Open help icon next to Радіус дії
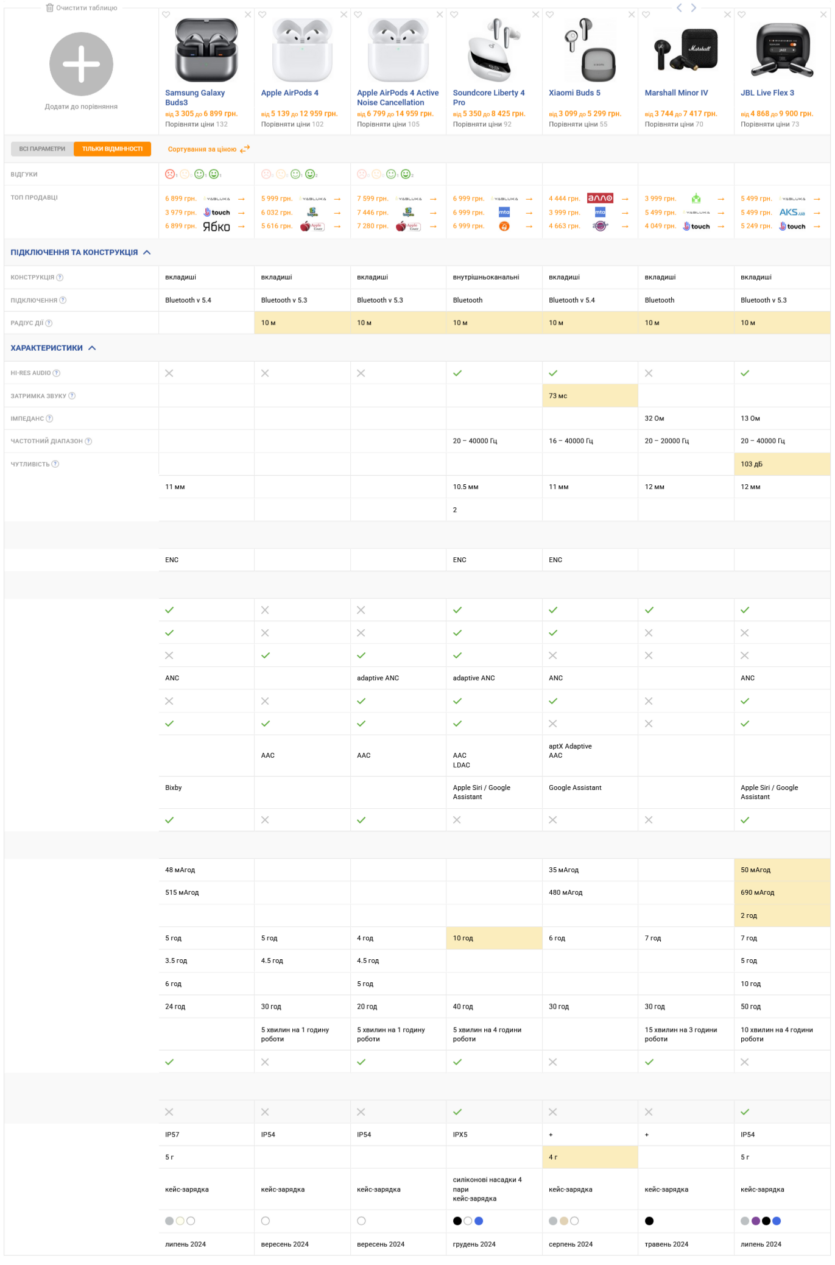This screenshot has height=1265, width=835. [49, 323]
